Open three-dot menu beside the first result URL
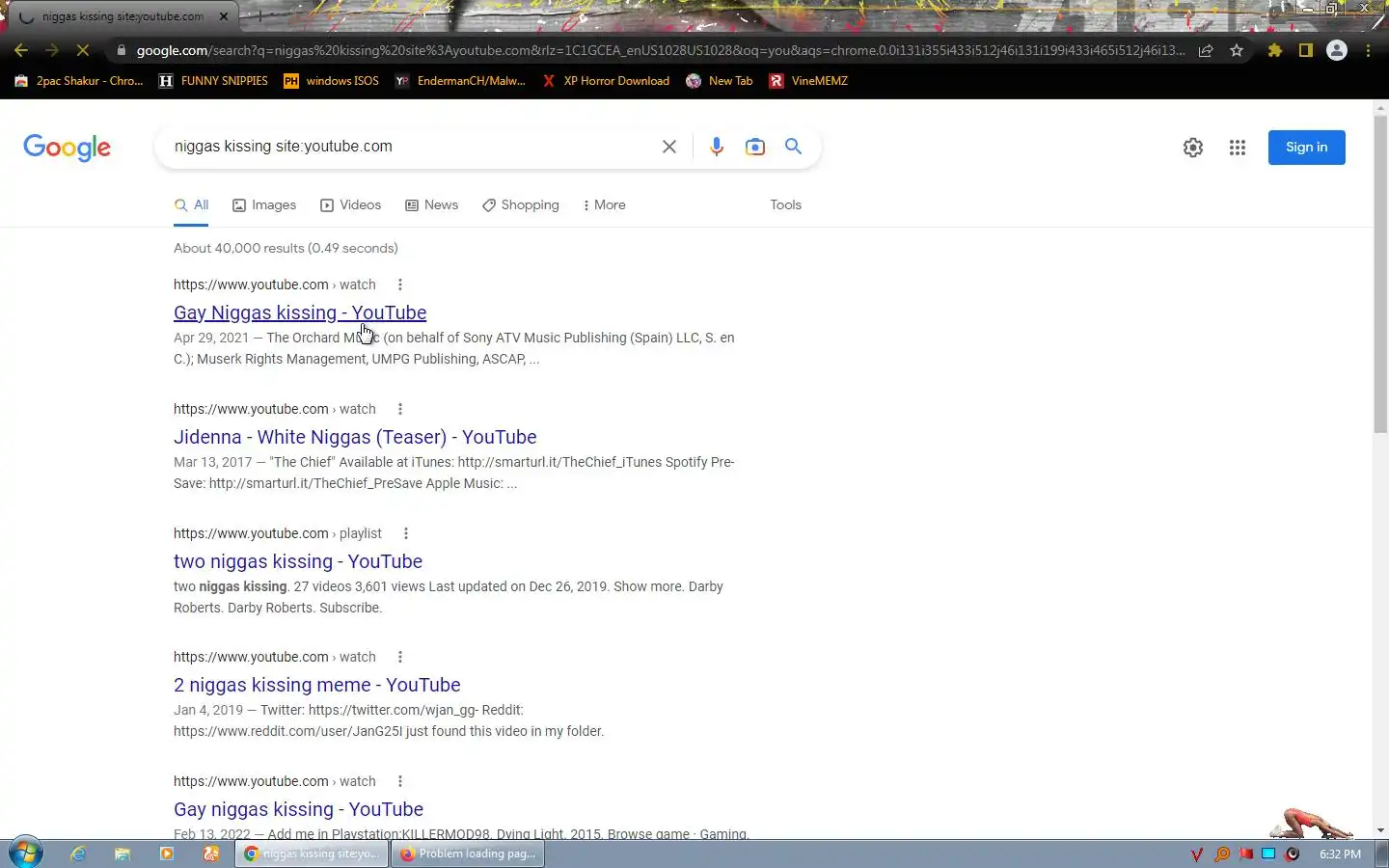Image resolution: width=1389 pixels, height=868 pixels. (x=399, y=285)
